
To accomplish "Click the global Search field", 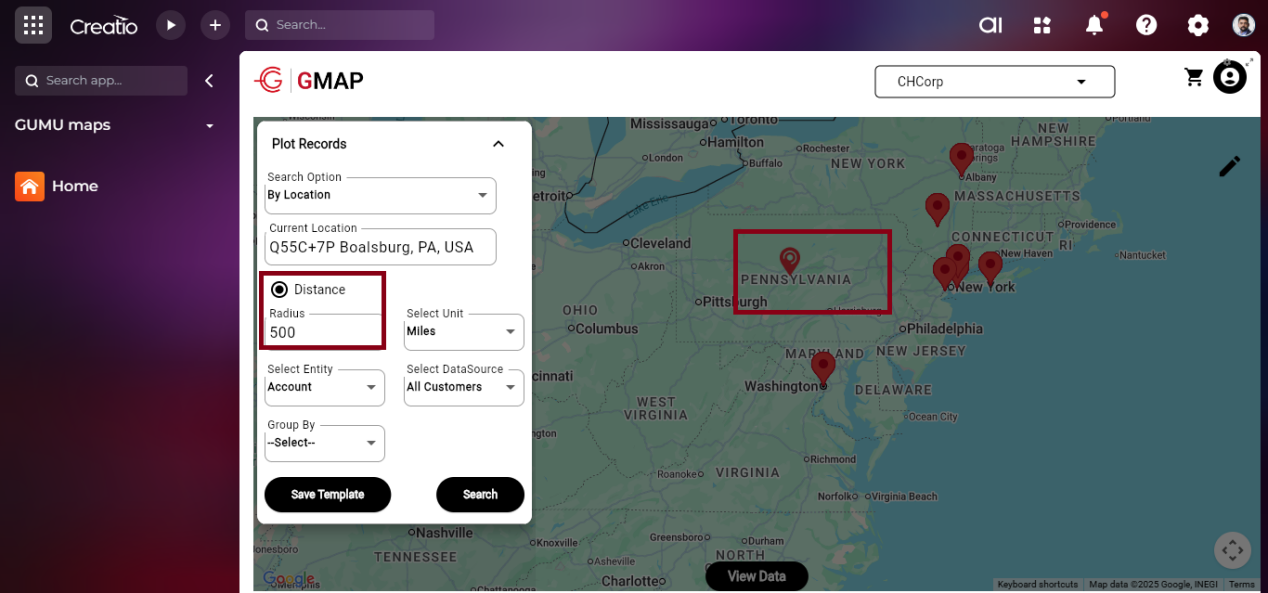I will [340, 25].
